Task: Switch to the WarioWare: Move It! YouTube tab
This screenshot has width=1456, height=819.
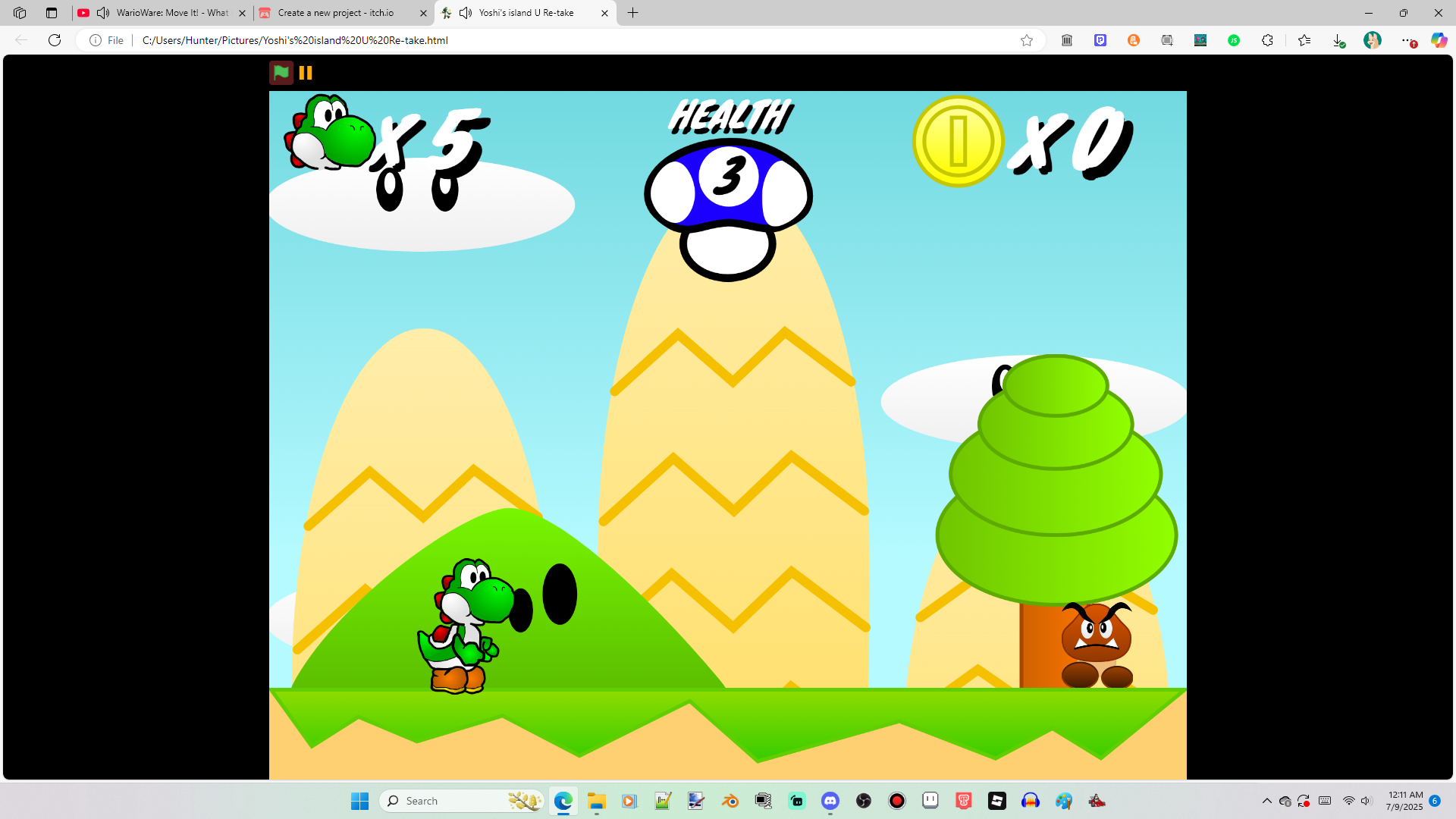Action: 172,13
